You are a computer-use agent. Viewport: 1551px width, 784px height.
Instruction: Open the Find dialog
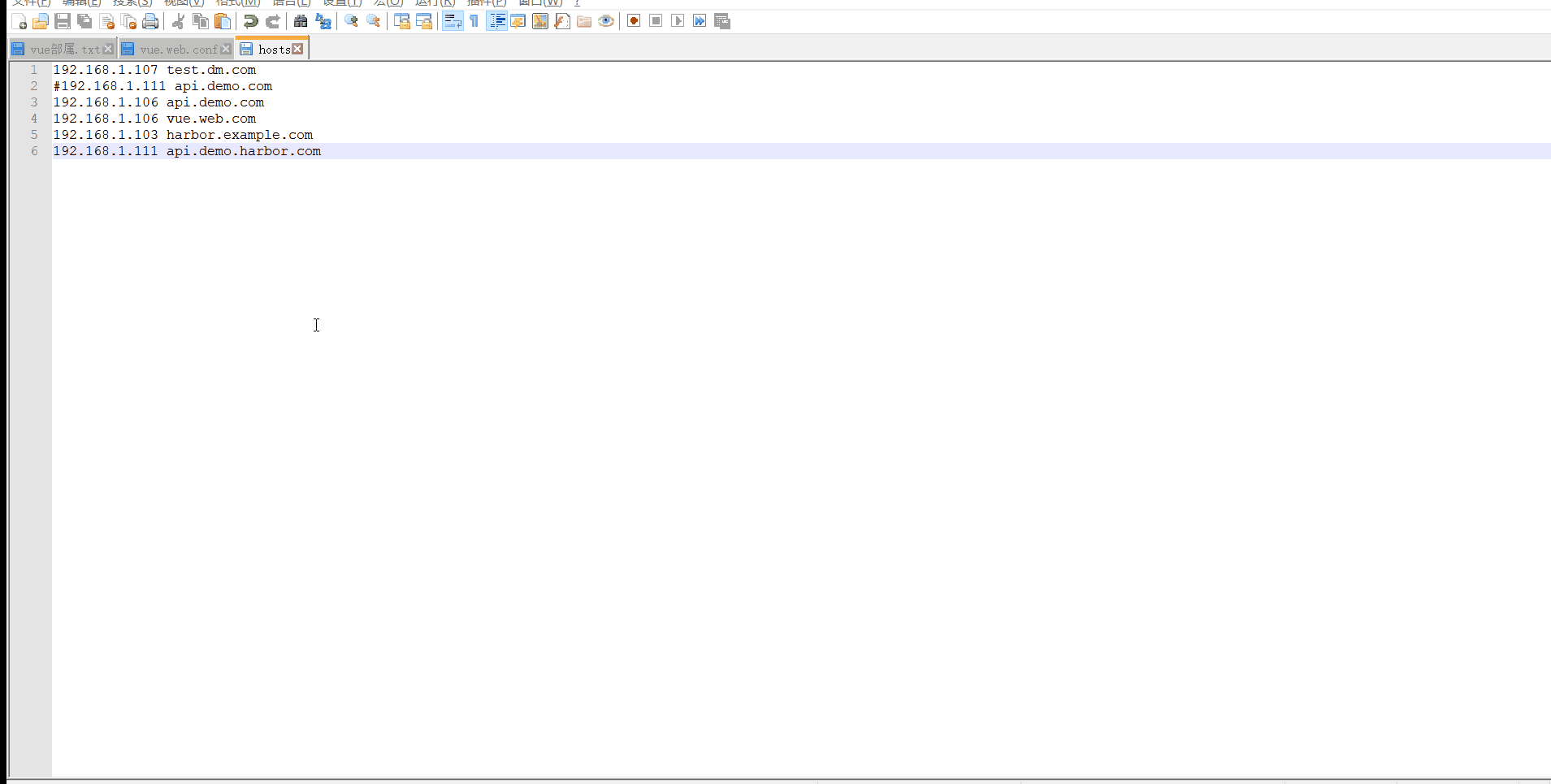coord(301,21)
